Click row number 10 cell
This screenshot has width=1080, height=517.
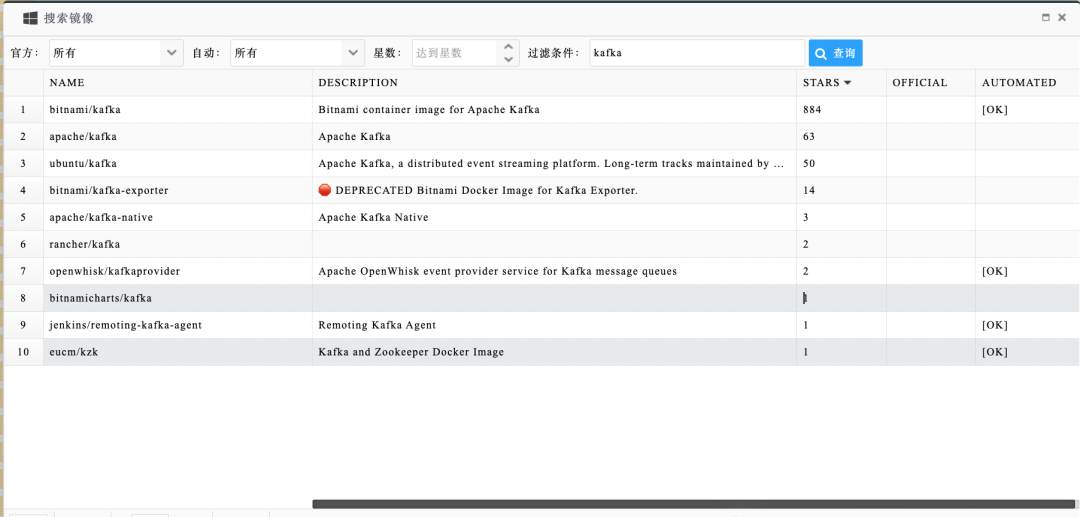(24, 352)
